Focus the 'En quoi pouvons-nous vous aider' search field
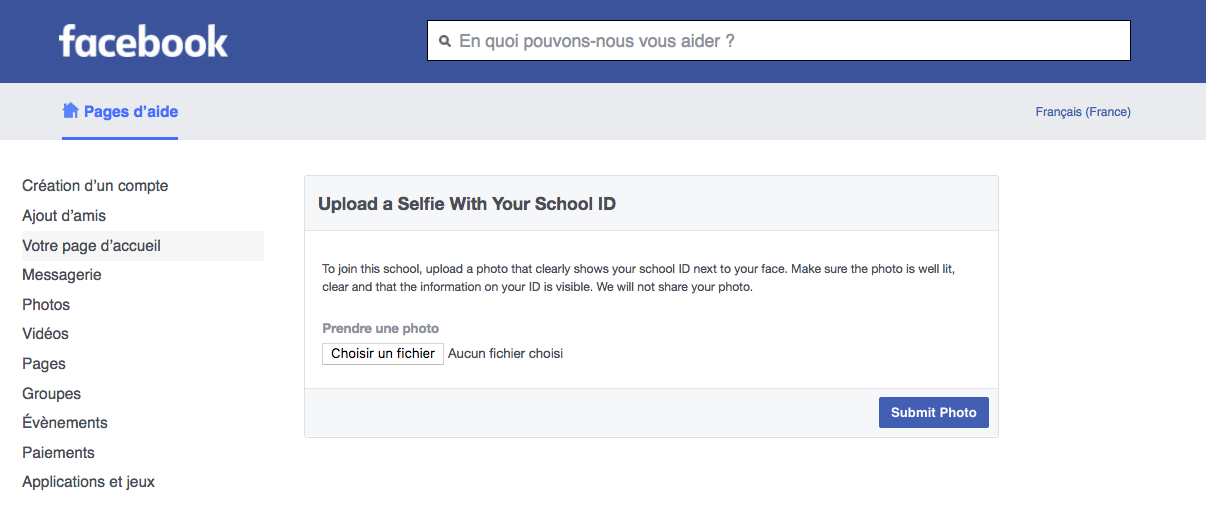Viewport: 1206px width, 505px height. point(779,41)
